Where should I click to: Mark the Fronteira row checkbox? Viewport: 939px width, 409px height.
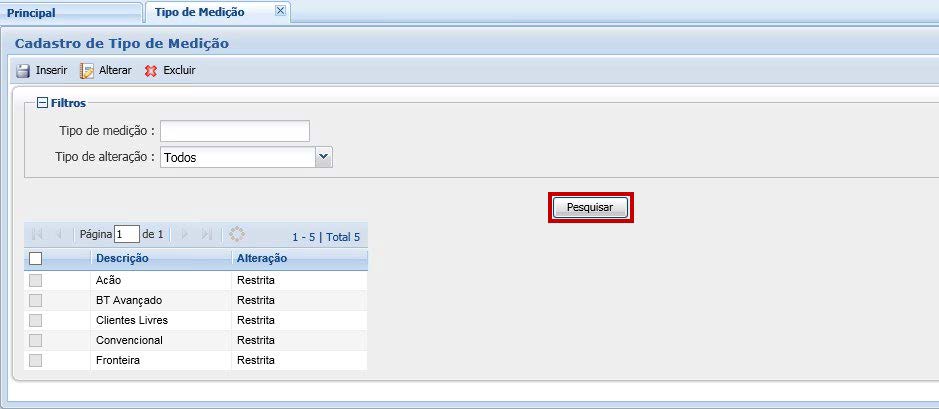click(x=36, y=360)
